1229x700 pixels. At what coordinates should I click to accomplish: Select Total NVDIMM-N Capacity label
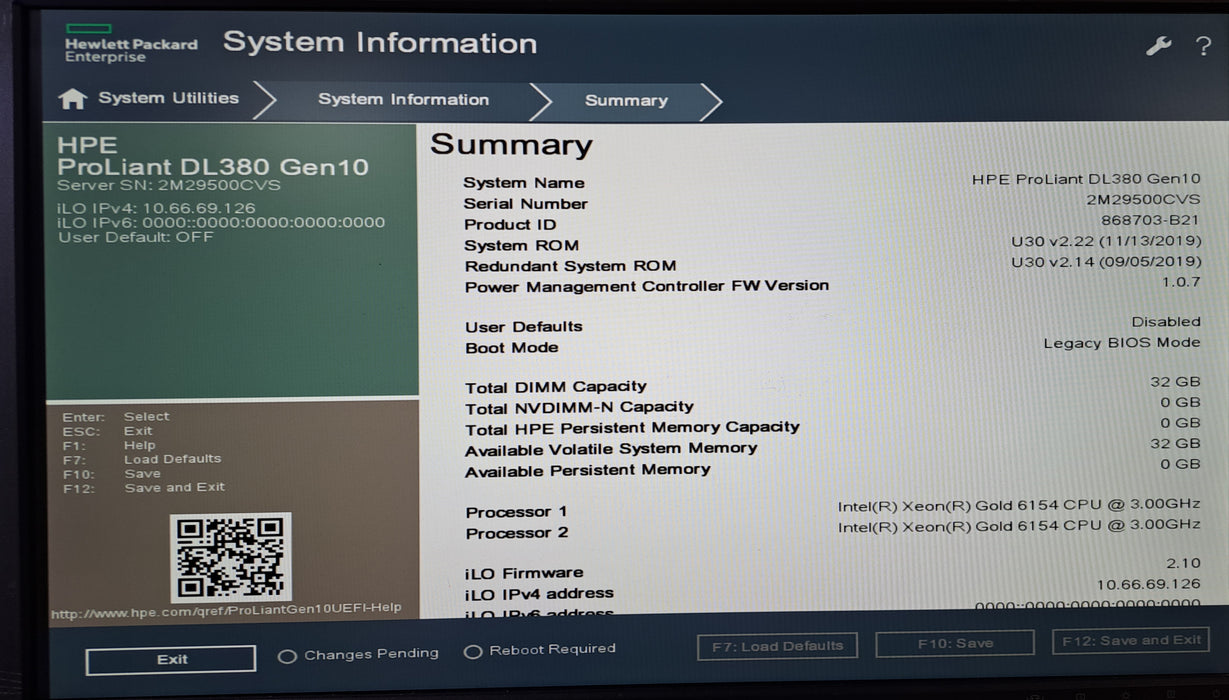(x=579, y=408)
